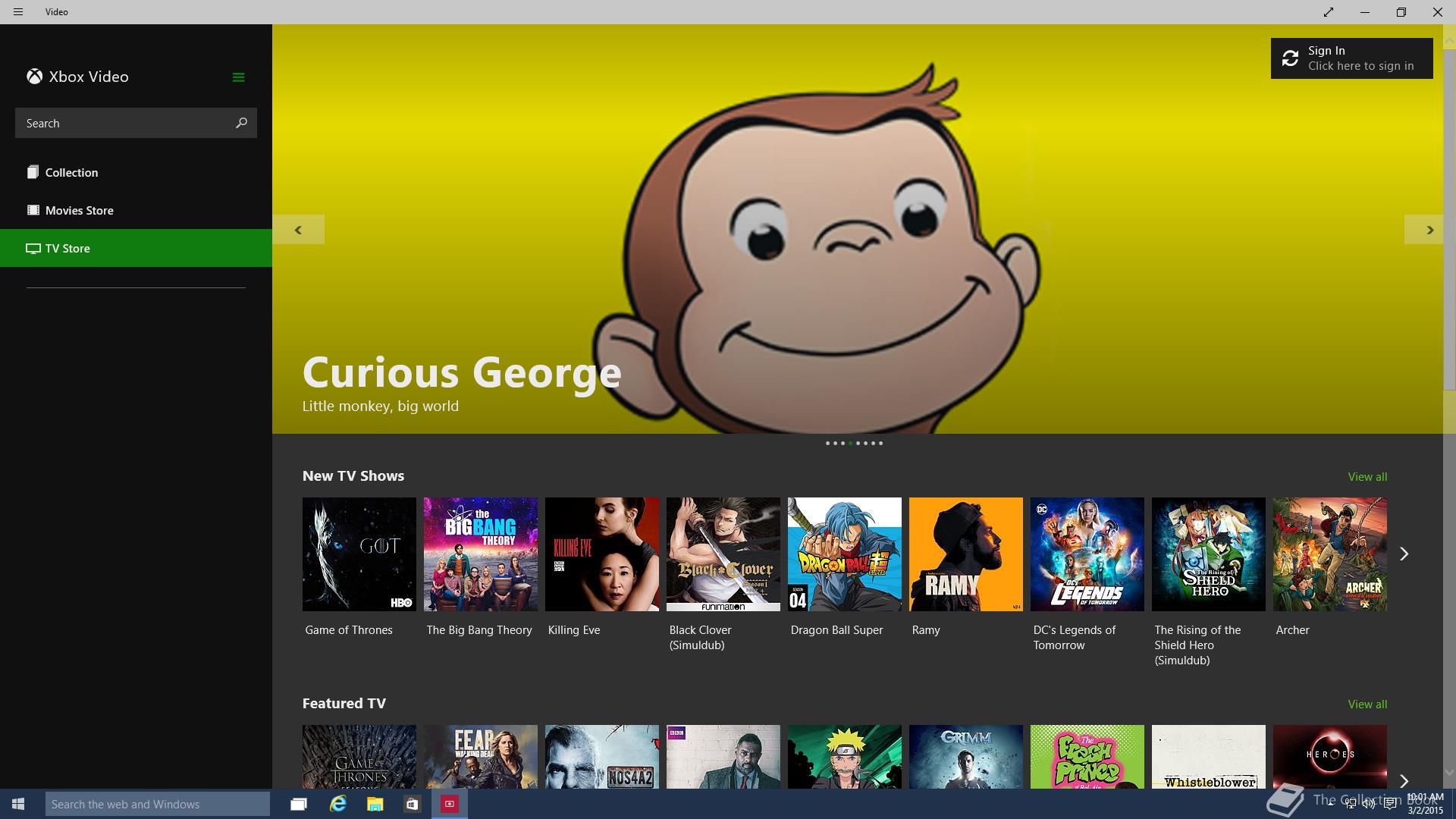
Task: Click the Sign In refresh icon
Action: point(1290,58)
